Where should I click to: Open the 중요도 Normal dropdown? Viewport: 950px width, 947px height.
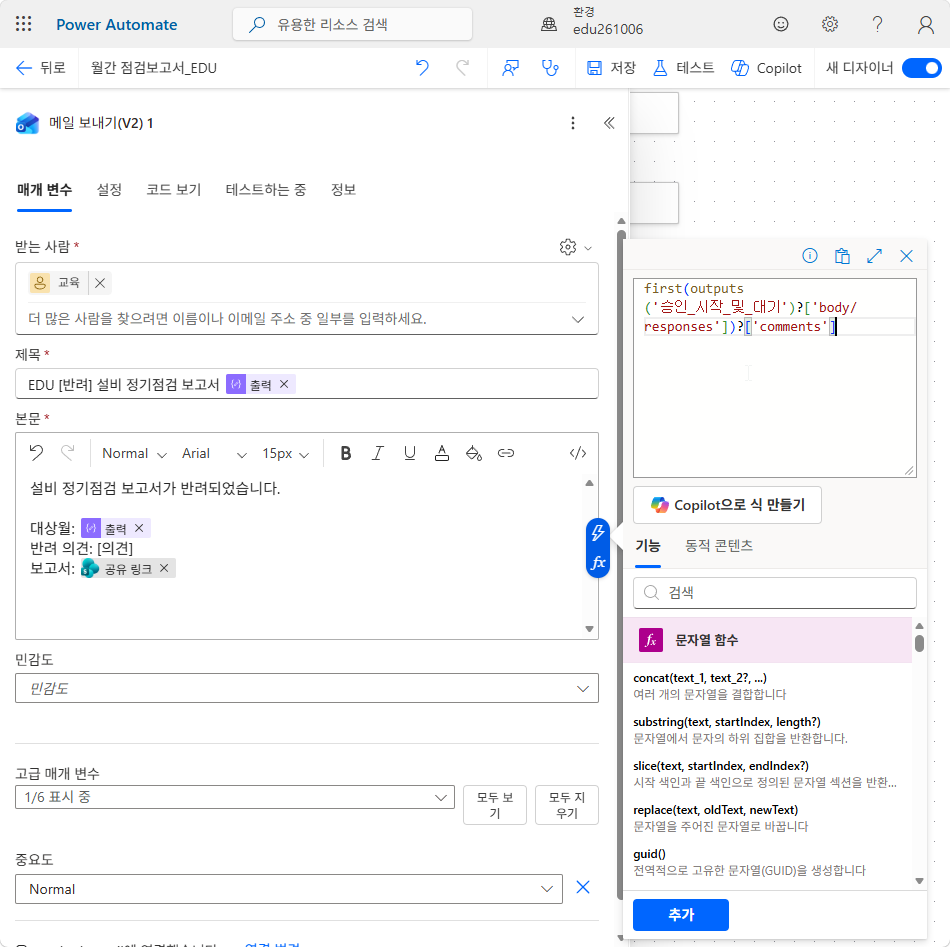coord(289,889)
